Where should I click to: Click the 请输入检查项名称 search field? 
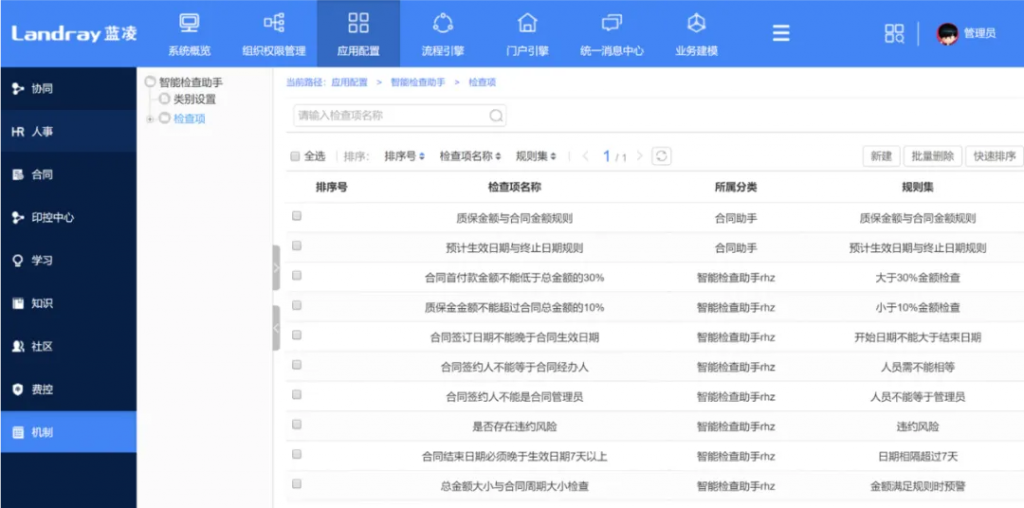click(390, 116)
